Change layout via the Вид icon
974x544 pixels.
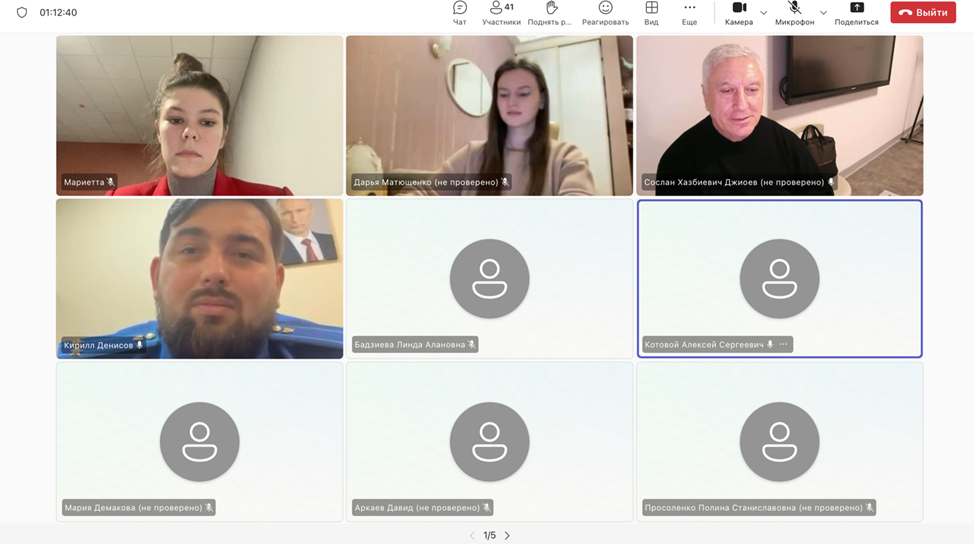point(651,12)
